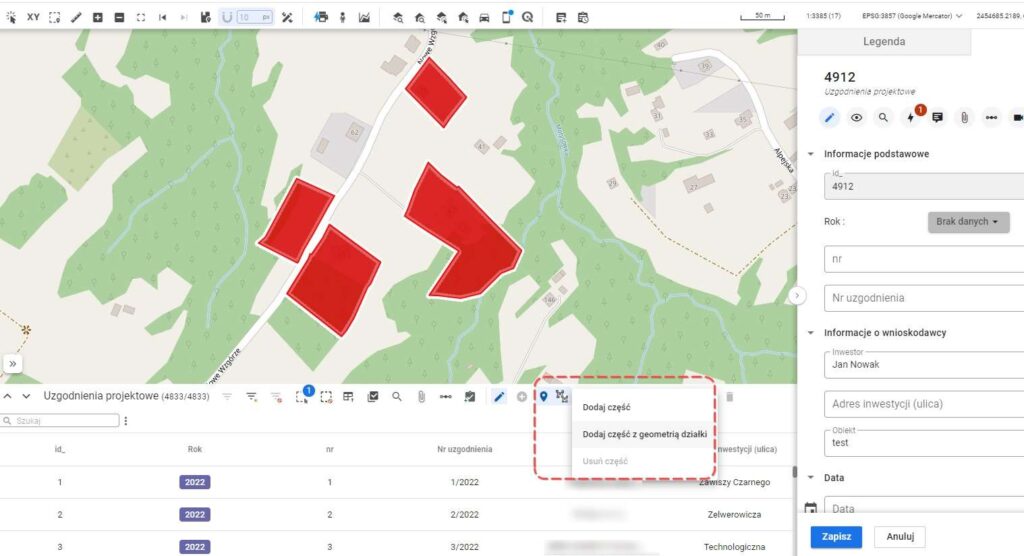Click the comments icon in details panel
The height and width of the screenshot is (556, 1024).
click(937, 117)
